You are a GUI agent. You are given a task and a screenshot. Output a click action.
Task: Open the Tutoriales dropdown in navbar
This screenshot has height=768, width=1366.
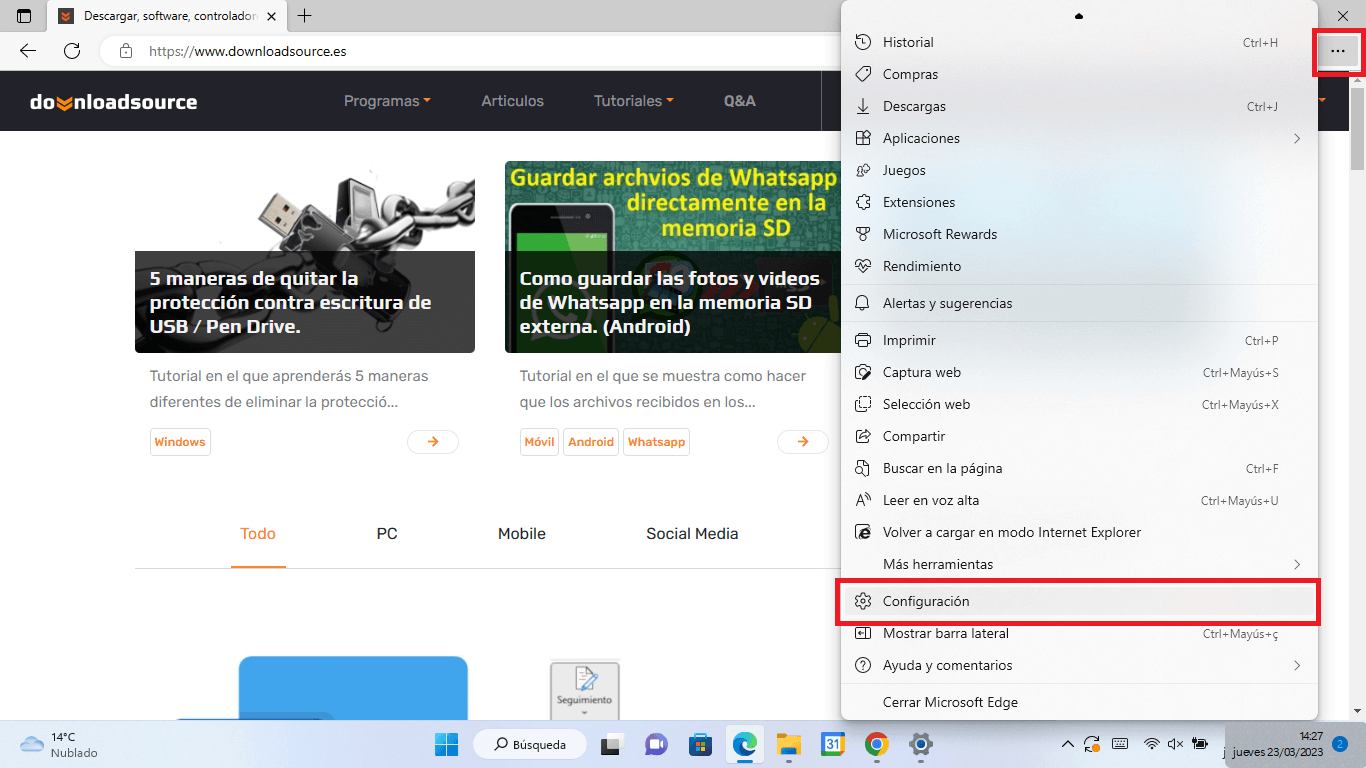click(633, 101)
